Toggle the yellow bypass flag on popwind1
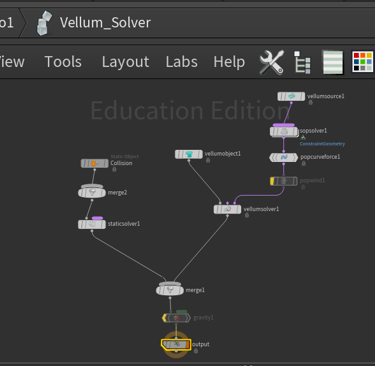 point(272,181)
